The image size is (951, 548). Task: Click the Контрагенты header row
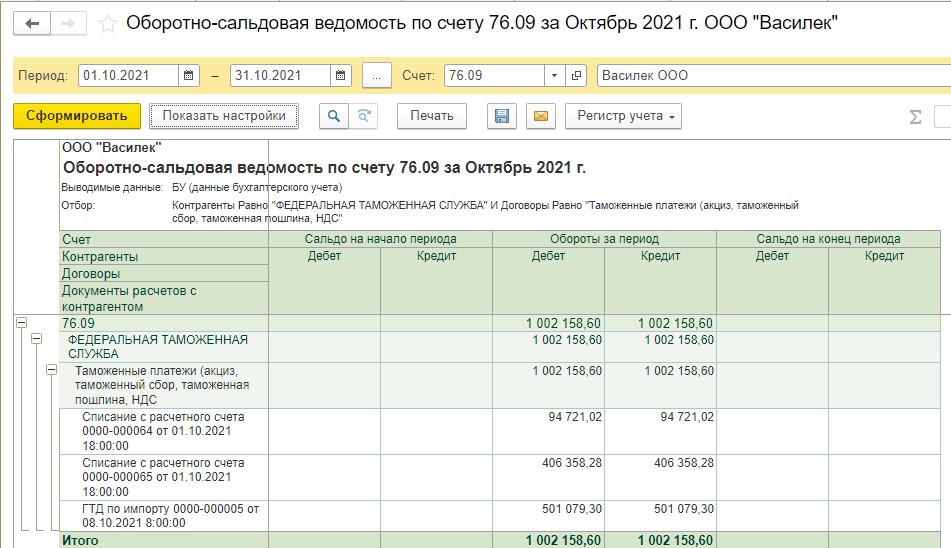point(164,256)
